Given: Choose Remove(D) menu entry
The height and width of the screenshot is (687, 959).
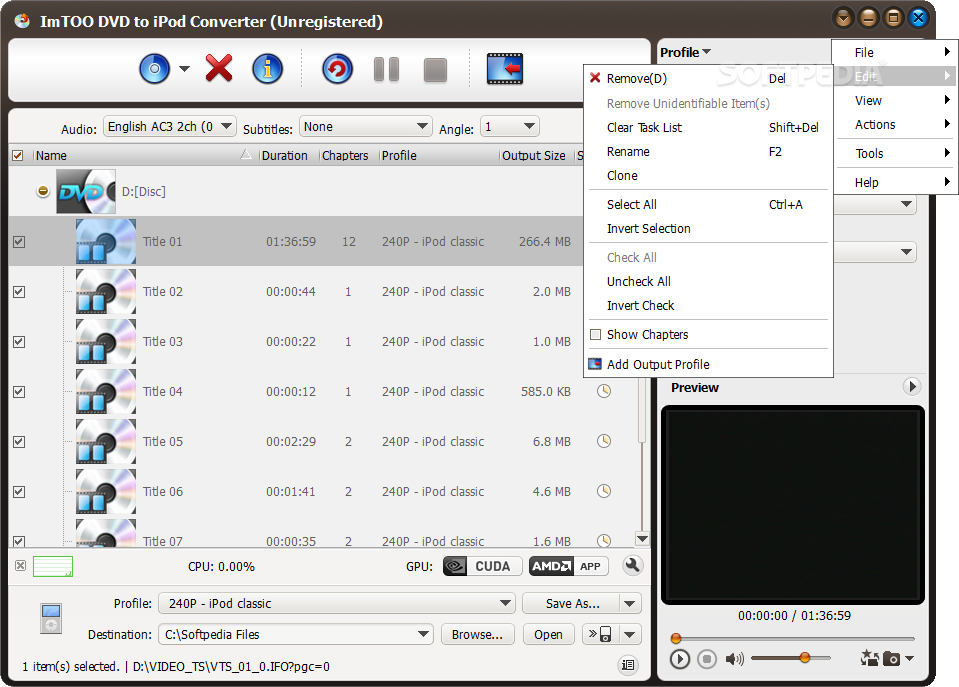Looking at the screenshot, I should click(x=708, y=78).
